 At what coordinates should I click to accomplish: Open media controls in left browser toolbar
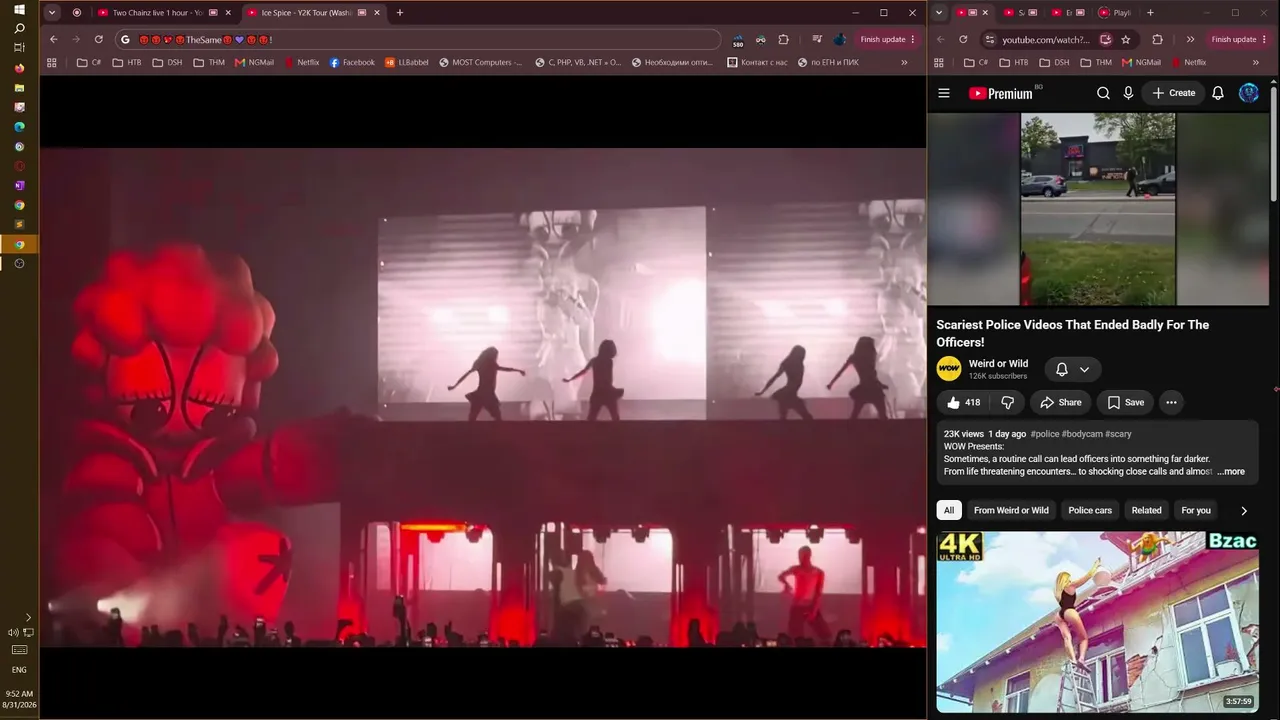pos(817,39)
